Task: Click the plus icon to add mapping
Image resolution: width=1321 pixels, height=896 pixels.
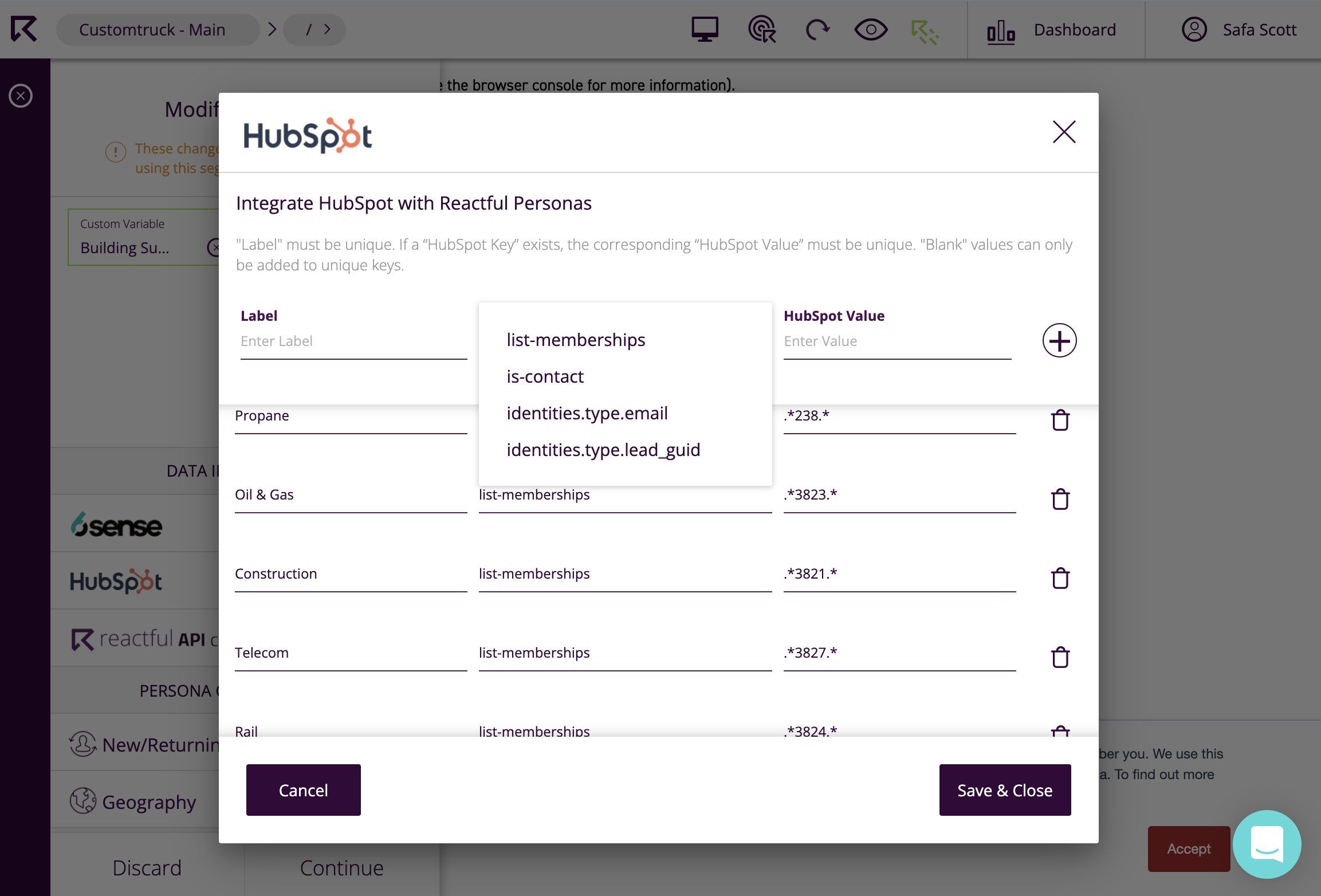Action: coord(1059,341)
